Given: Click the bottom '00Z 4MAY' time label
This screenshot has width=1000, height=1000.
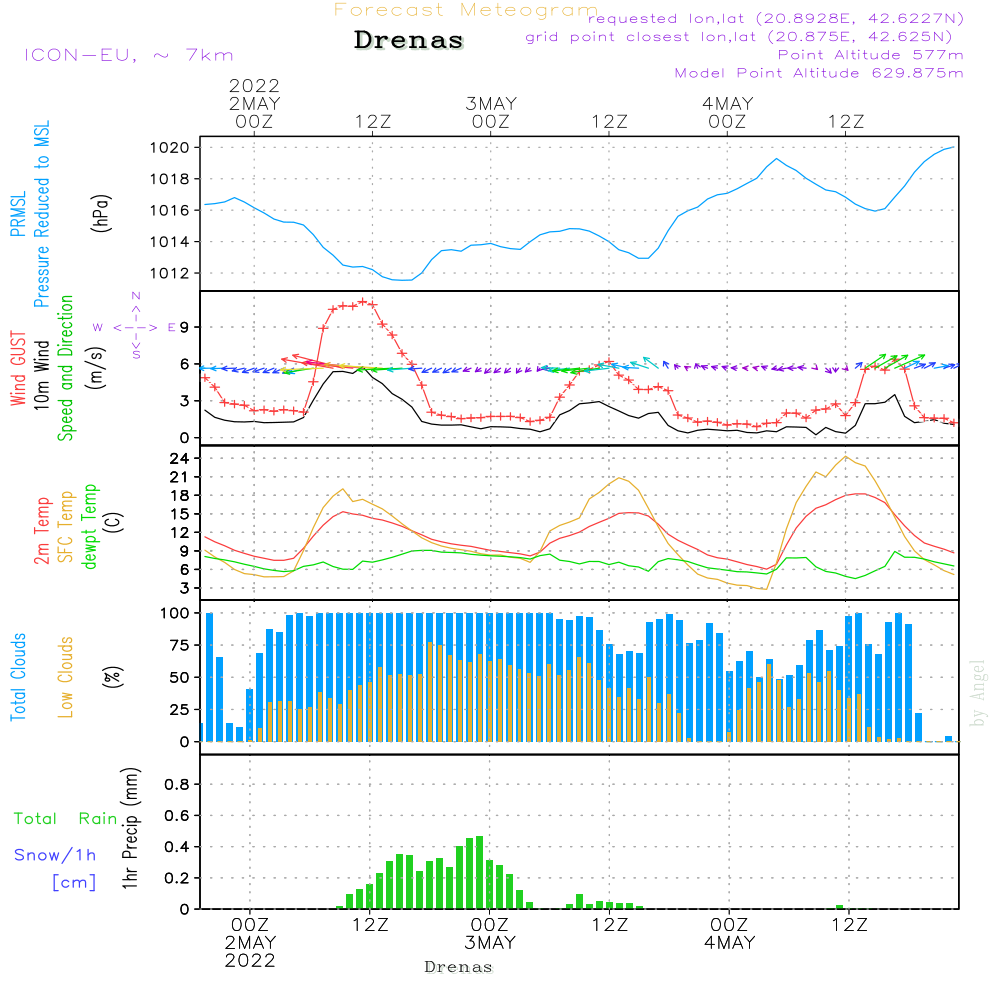Looking at the screenshot, I should click(729, 934).
